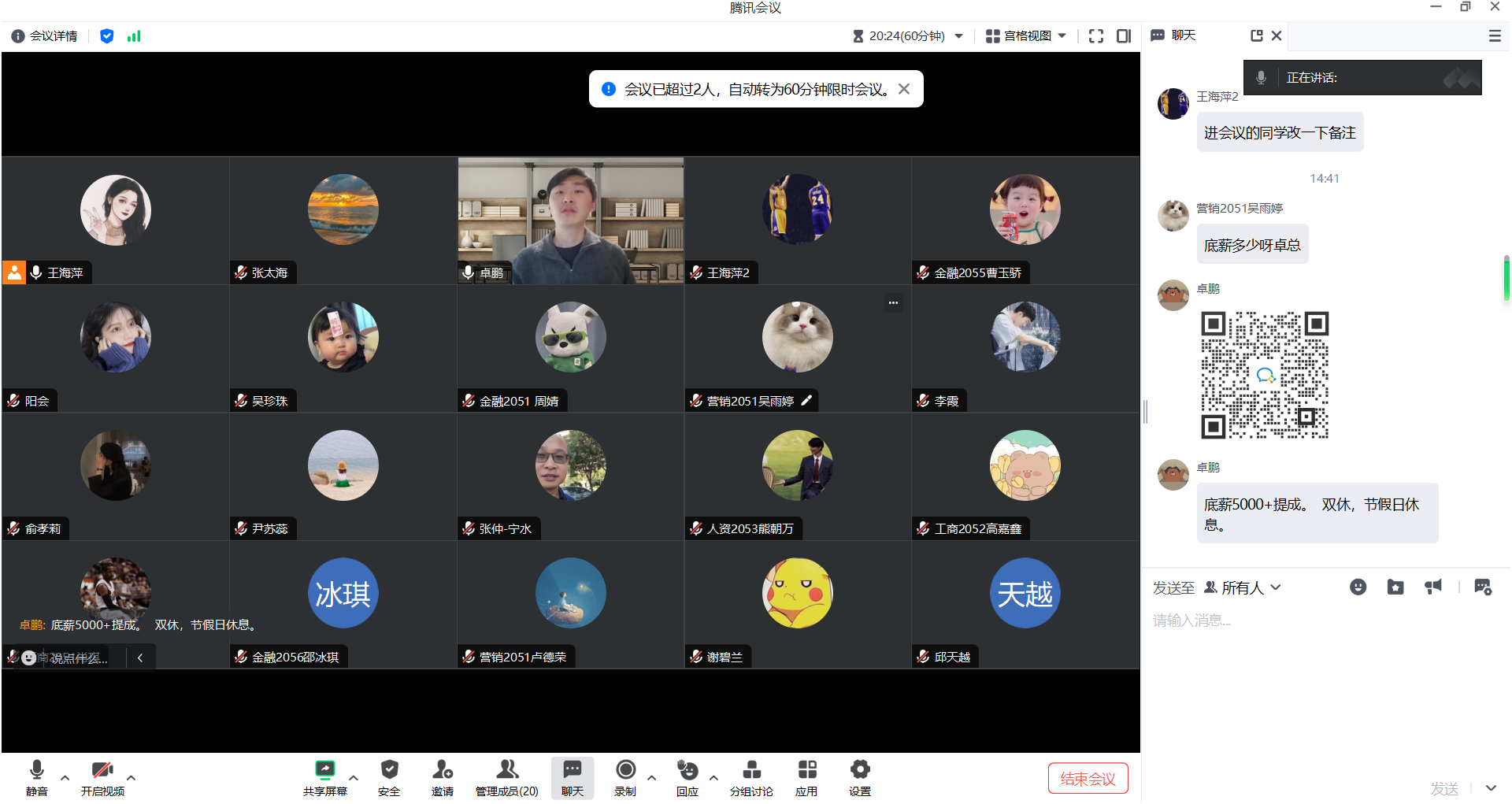
Task: Turn on camera with 开启视频
Action: (102, 776)
